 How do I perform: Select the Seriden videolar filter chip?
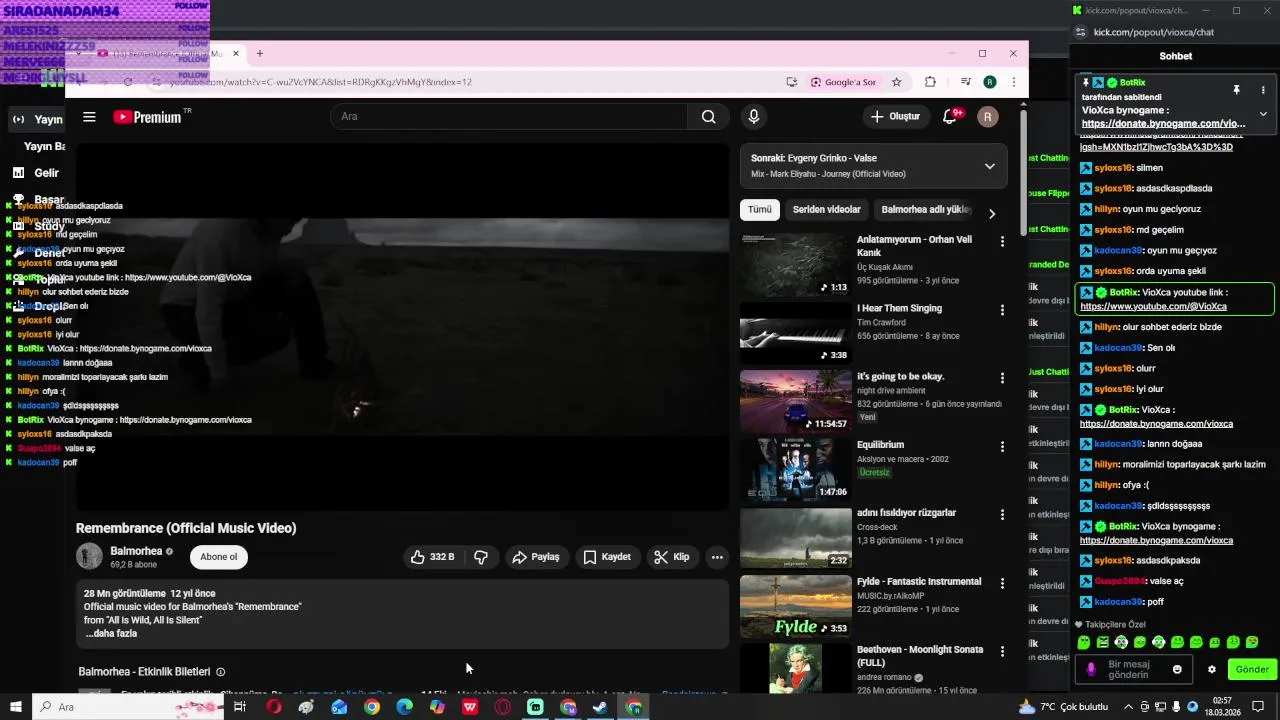coord(826,210)
